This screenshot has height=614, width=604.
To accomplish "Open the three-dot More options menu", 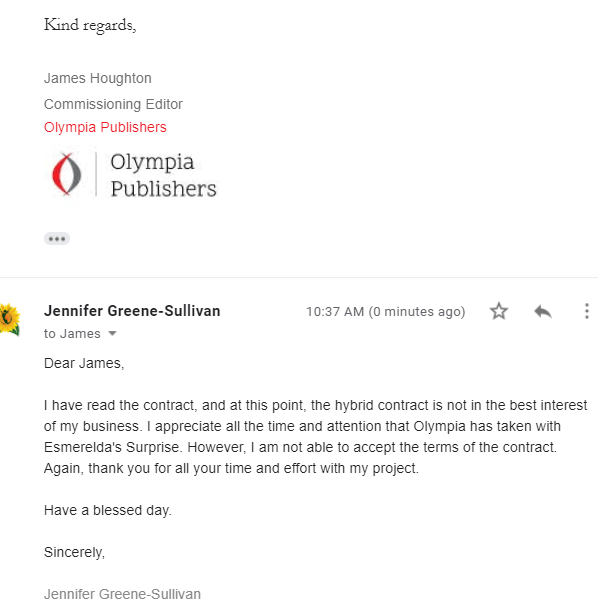I will coord(587,311).
